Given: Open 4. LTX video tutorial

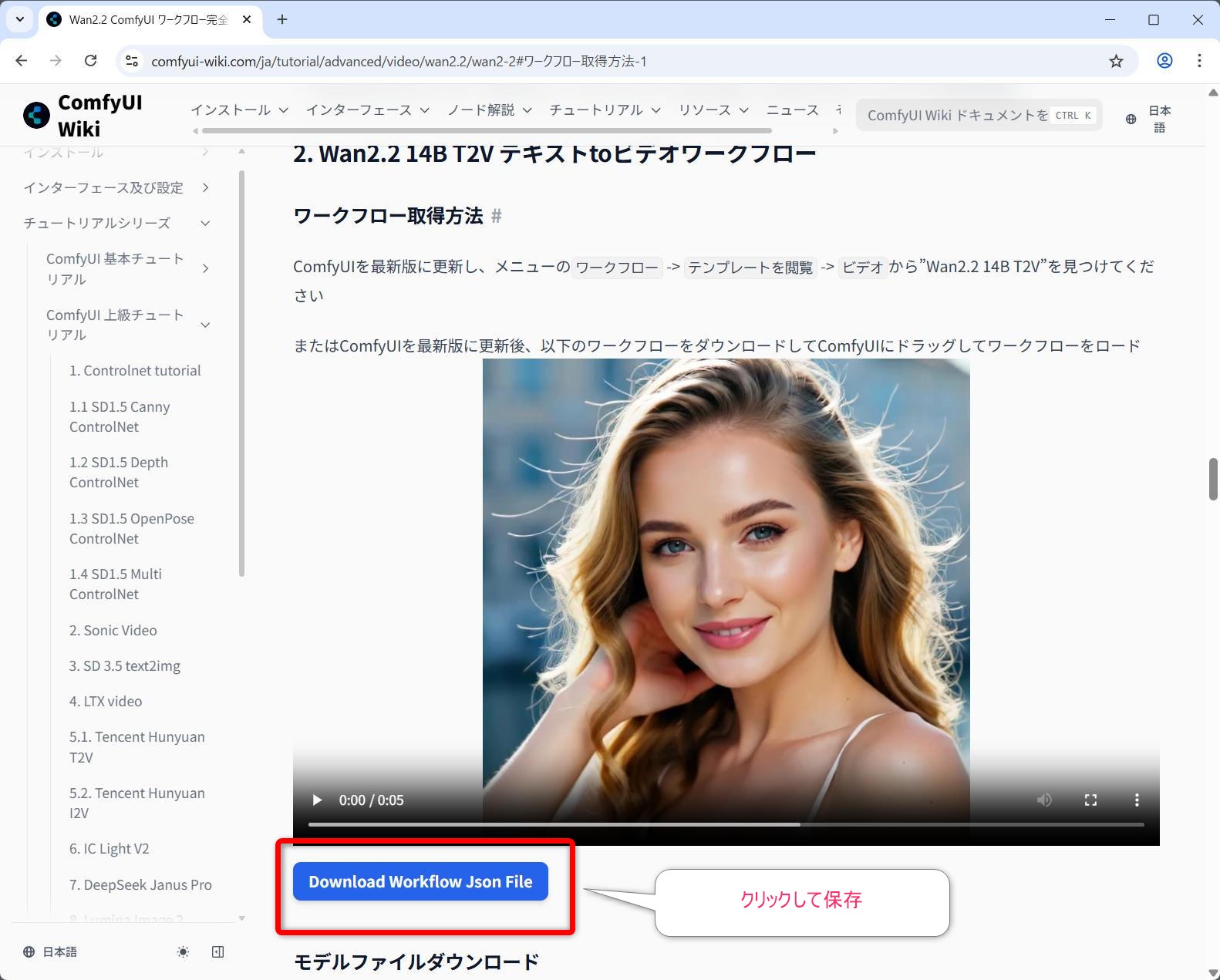Looking at the screenshot, I should click(106, 702).
